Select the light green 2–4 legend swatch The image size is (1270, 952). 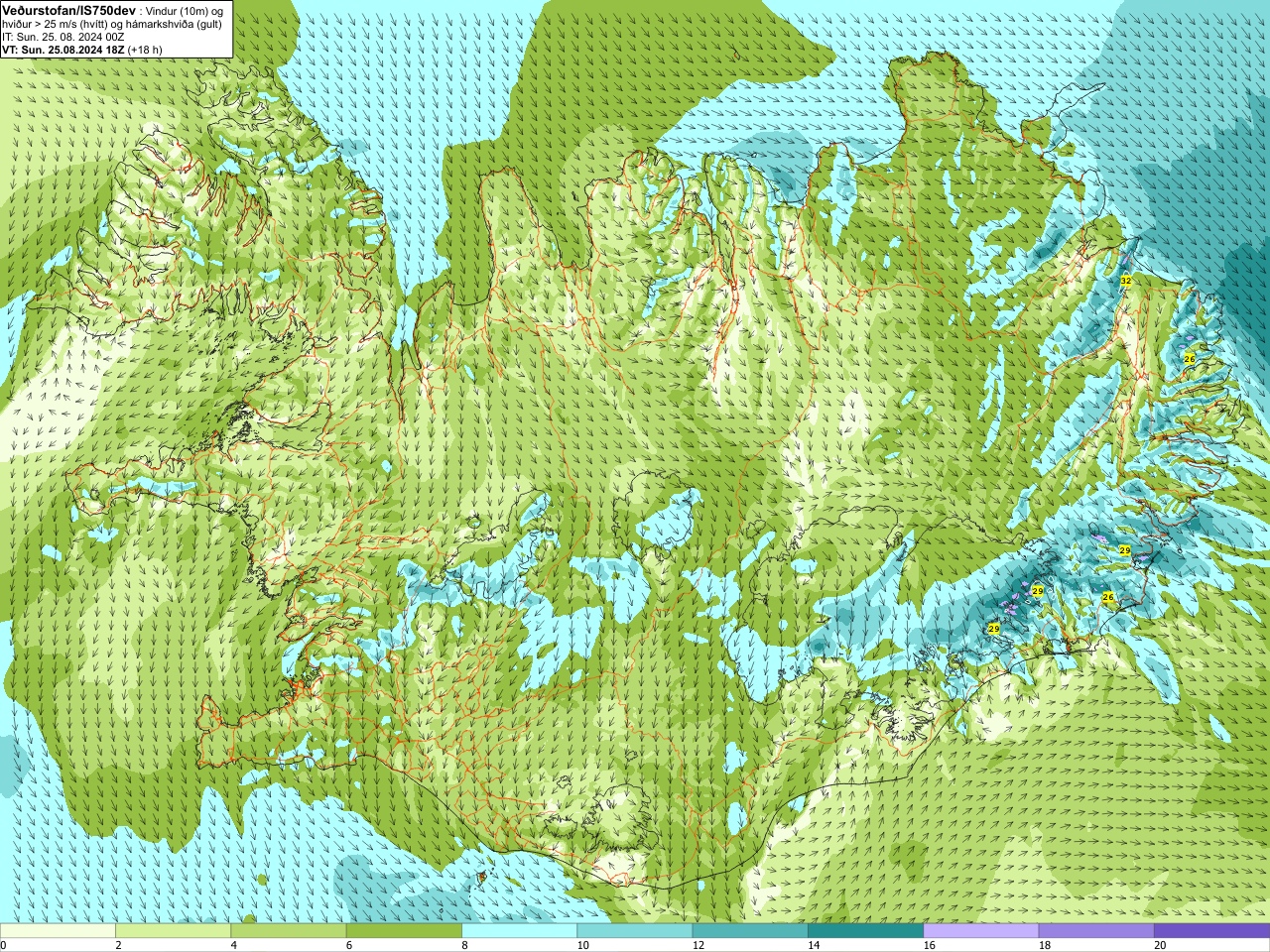tap(173, 931)
